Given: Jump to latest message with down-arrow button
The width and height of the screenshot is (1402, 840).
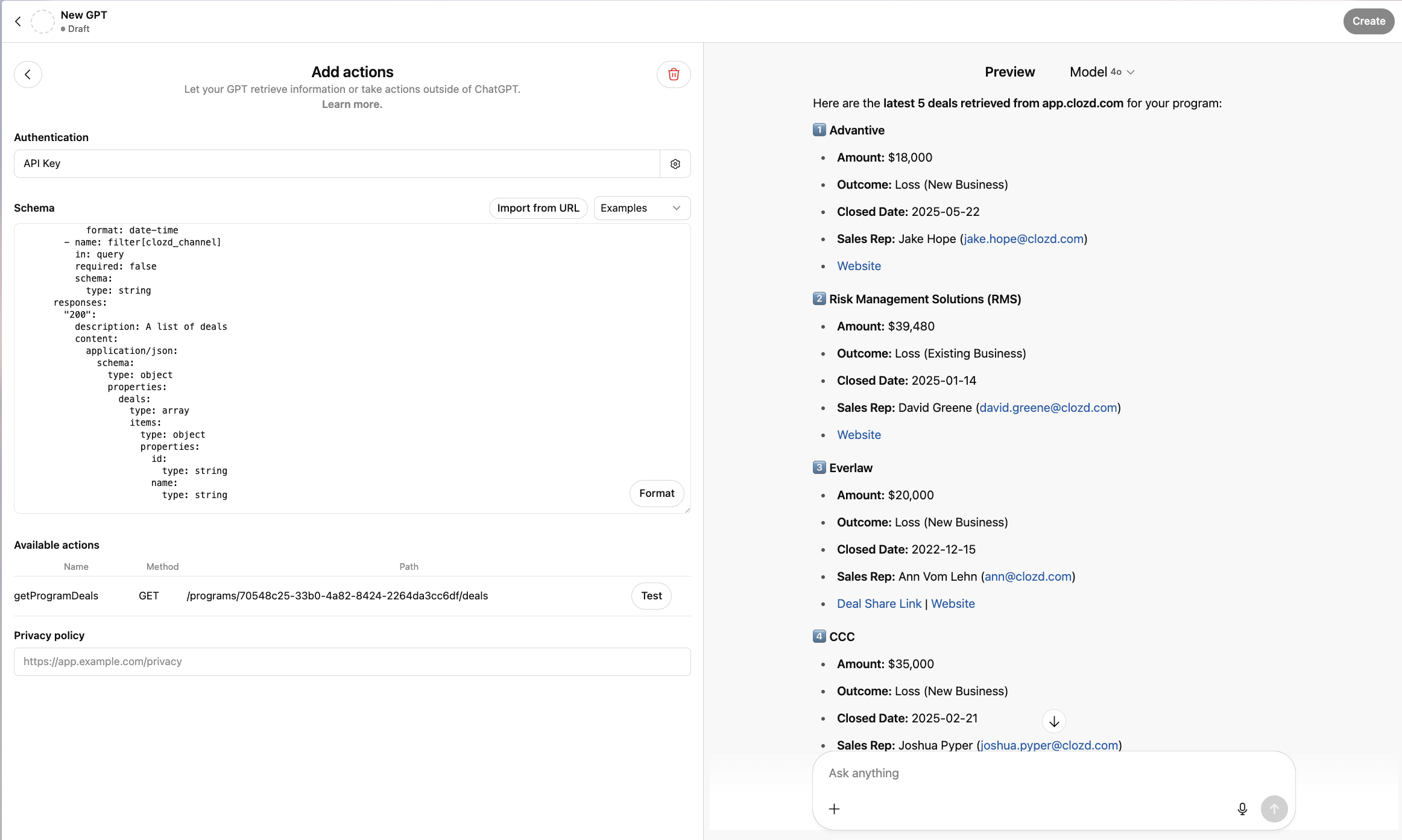Looking at the screenshot, I should [x=1054, y=722].
